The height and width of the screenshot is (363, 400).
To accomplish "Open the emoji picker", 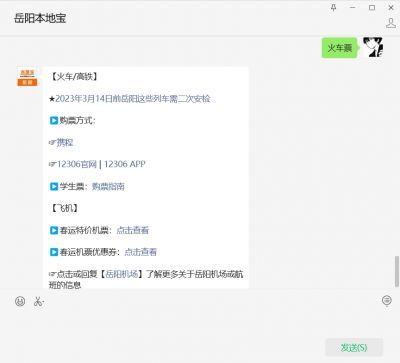I will click(20, 301).
